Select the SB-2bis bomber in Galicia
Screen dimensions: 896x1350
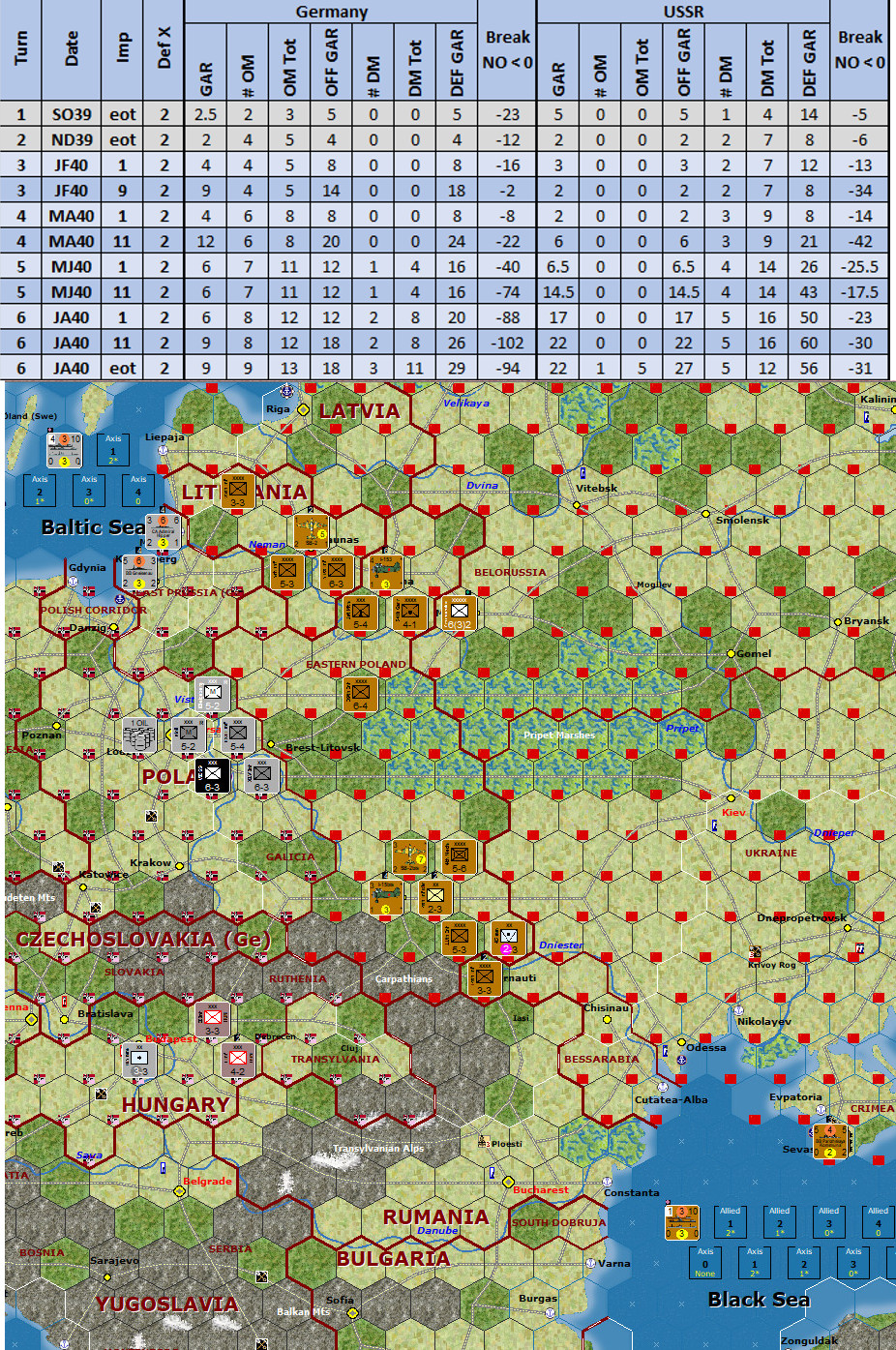(x=409, y=855)
